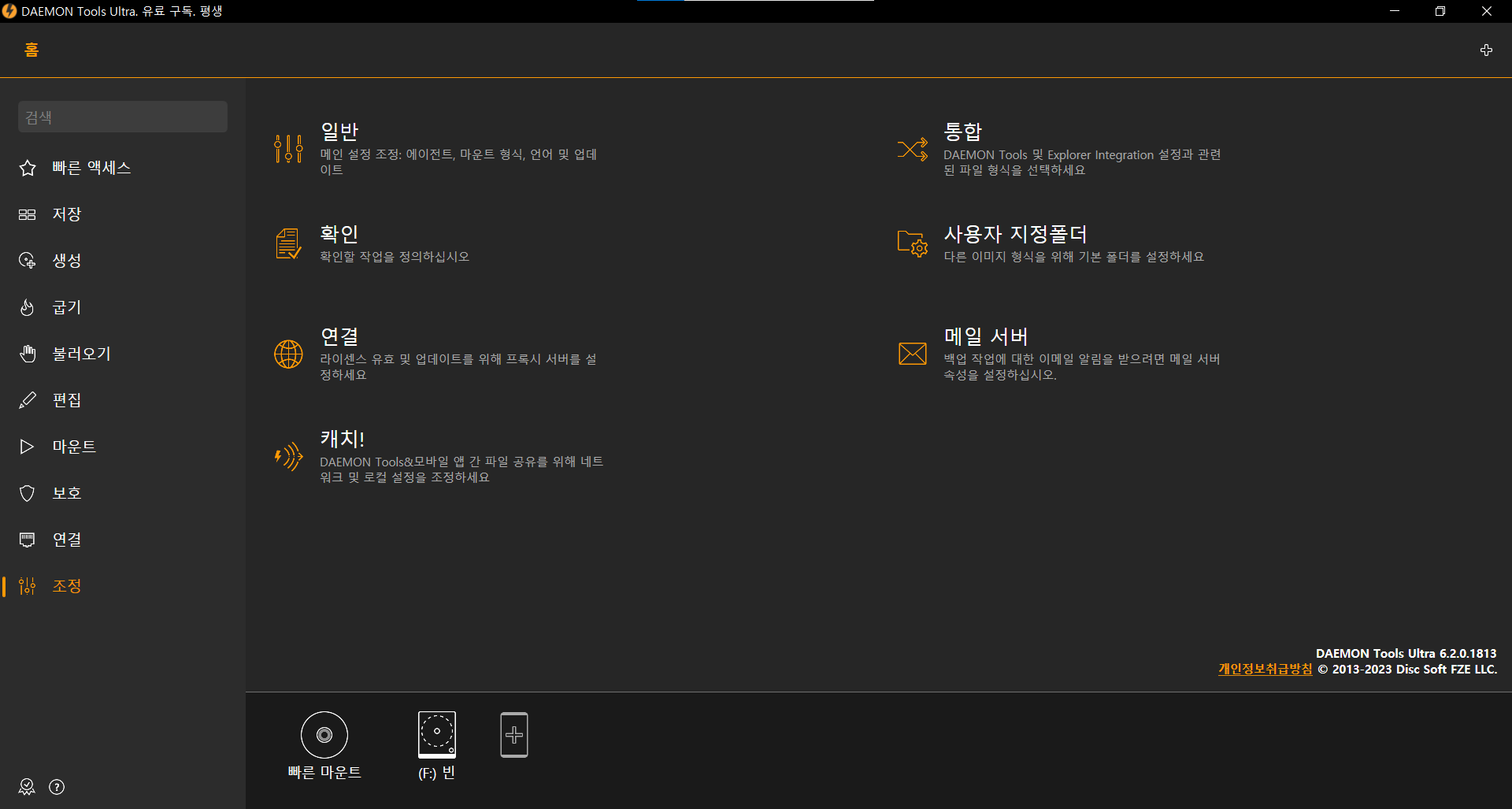Select 굽기 menu label
The image size is (1512, 809).
tap(67, 307)
